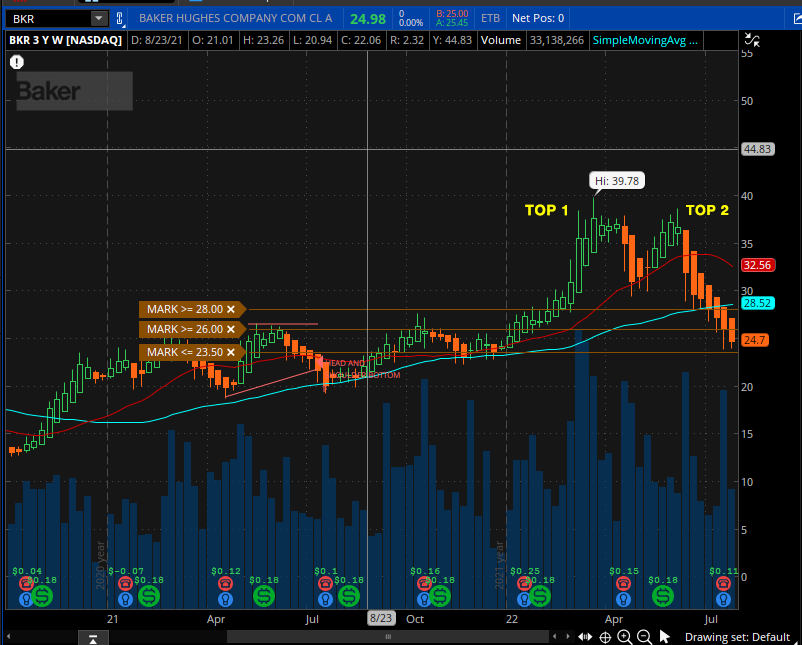Image resolution: width=802 pixels, height=645 pixels.
Task: Remove the MARK >= 26.00 alert
Action: click(231, 330)
